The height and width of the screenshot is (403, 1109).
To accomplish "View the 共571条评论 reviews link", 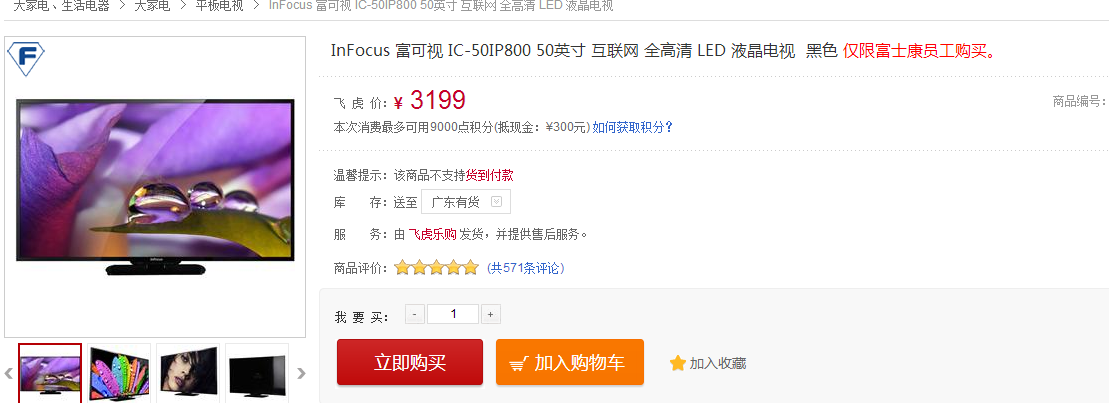I will coord(526,268).
